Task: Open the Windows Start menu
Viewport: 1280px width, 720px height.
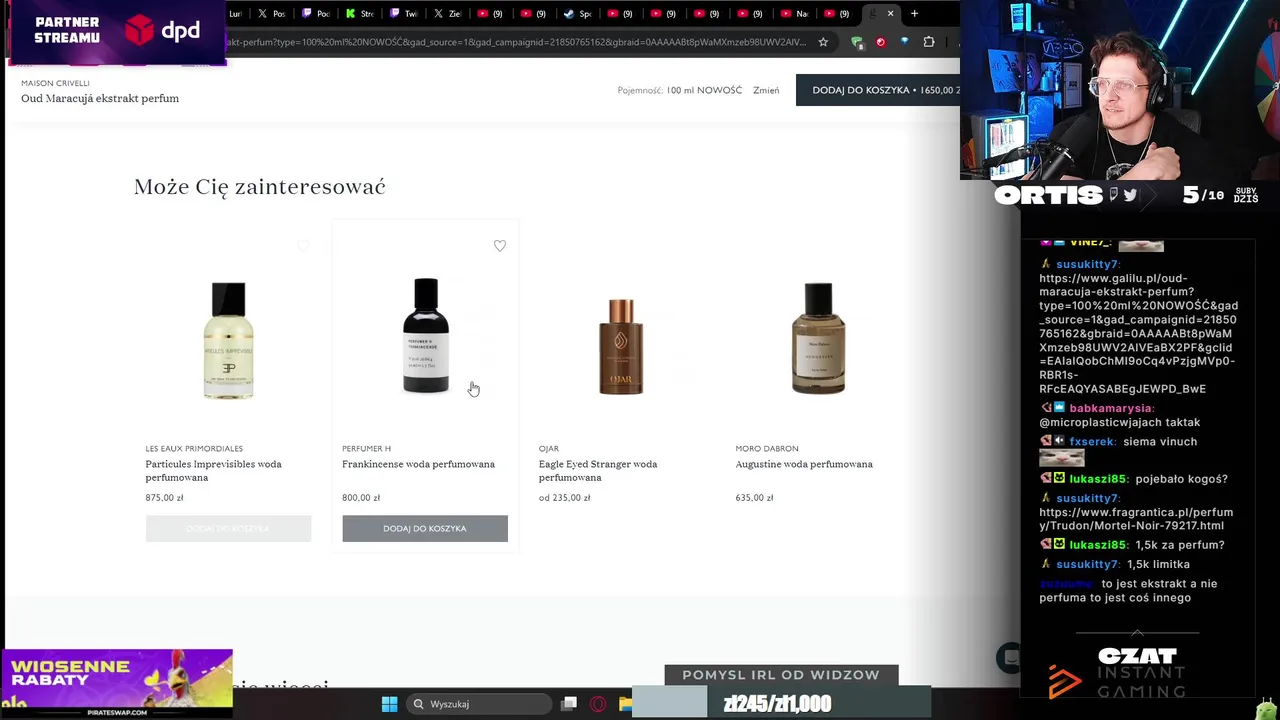Action: [x=389, y=704]
